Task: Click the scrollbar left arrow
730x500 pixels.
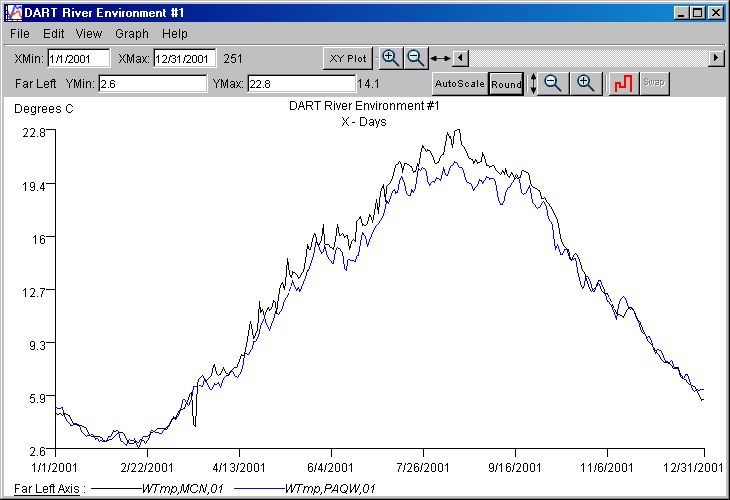Action: pos(459,58)
